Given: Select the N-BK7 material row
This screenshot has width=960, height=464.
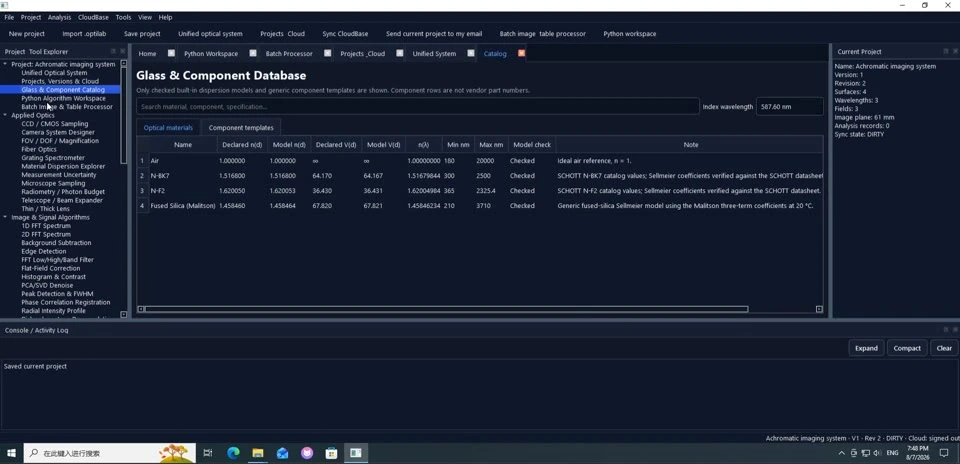Looking at the screenshot, I should [x=480, y=176].
